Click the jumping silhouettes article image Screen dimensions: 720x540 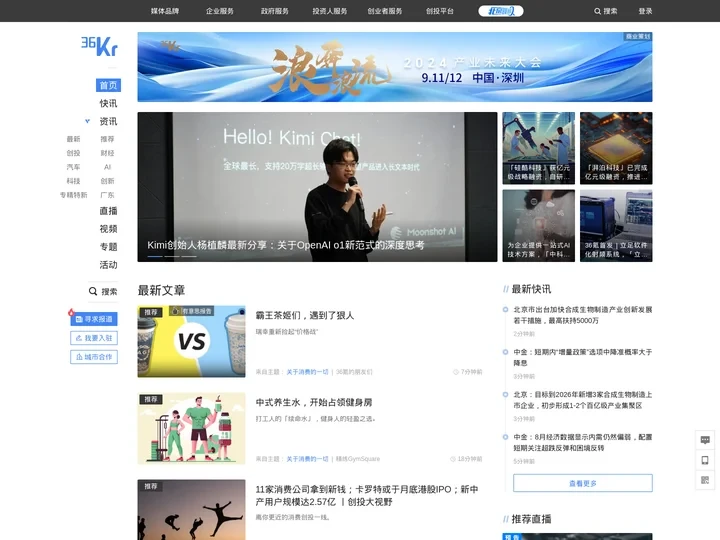click(x=191, y=510)
